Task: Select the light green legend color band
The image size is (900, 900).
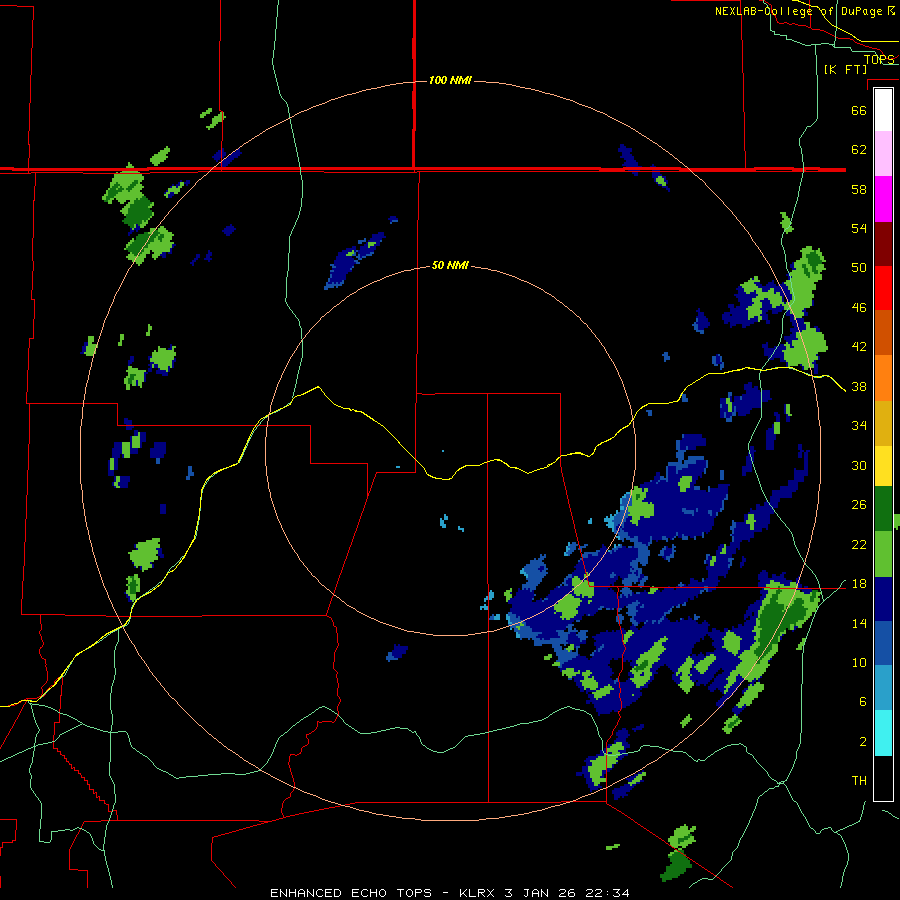Action: click(883, 554)
